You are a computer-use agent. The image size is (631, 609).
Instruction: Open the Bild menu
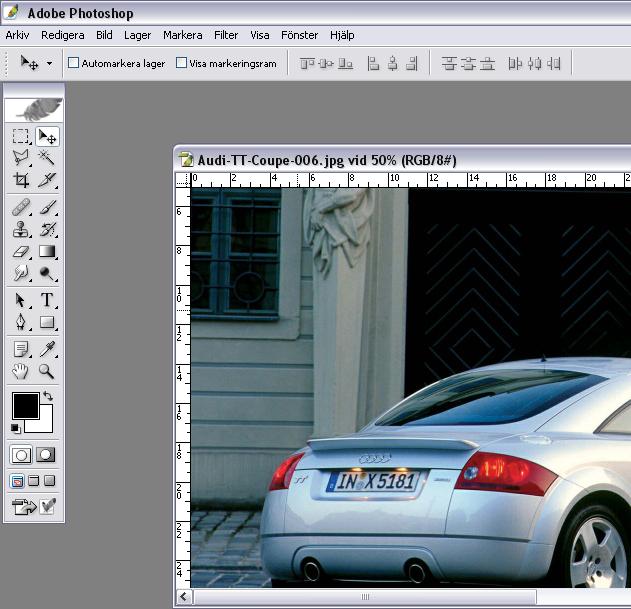click(x=104, y=35)
